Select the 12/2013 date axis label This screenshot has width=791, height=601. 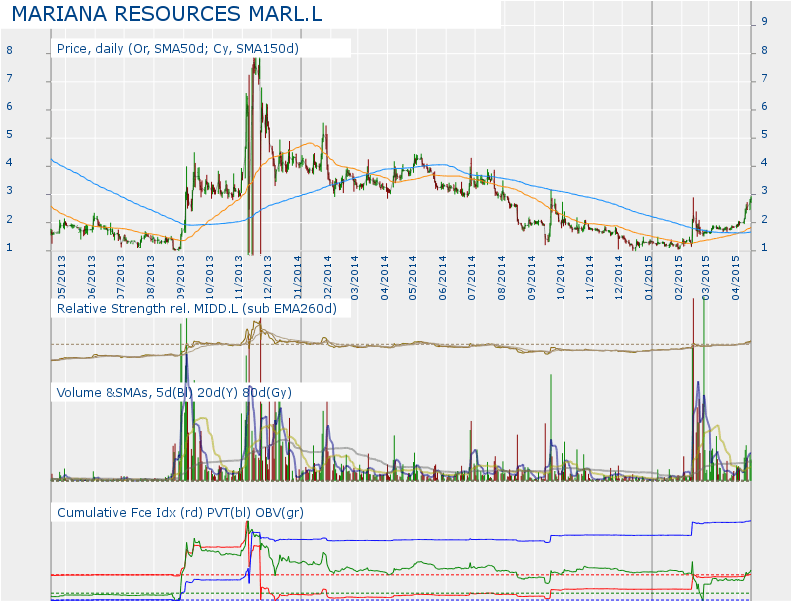click(x=267, y=278)
